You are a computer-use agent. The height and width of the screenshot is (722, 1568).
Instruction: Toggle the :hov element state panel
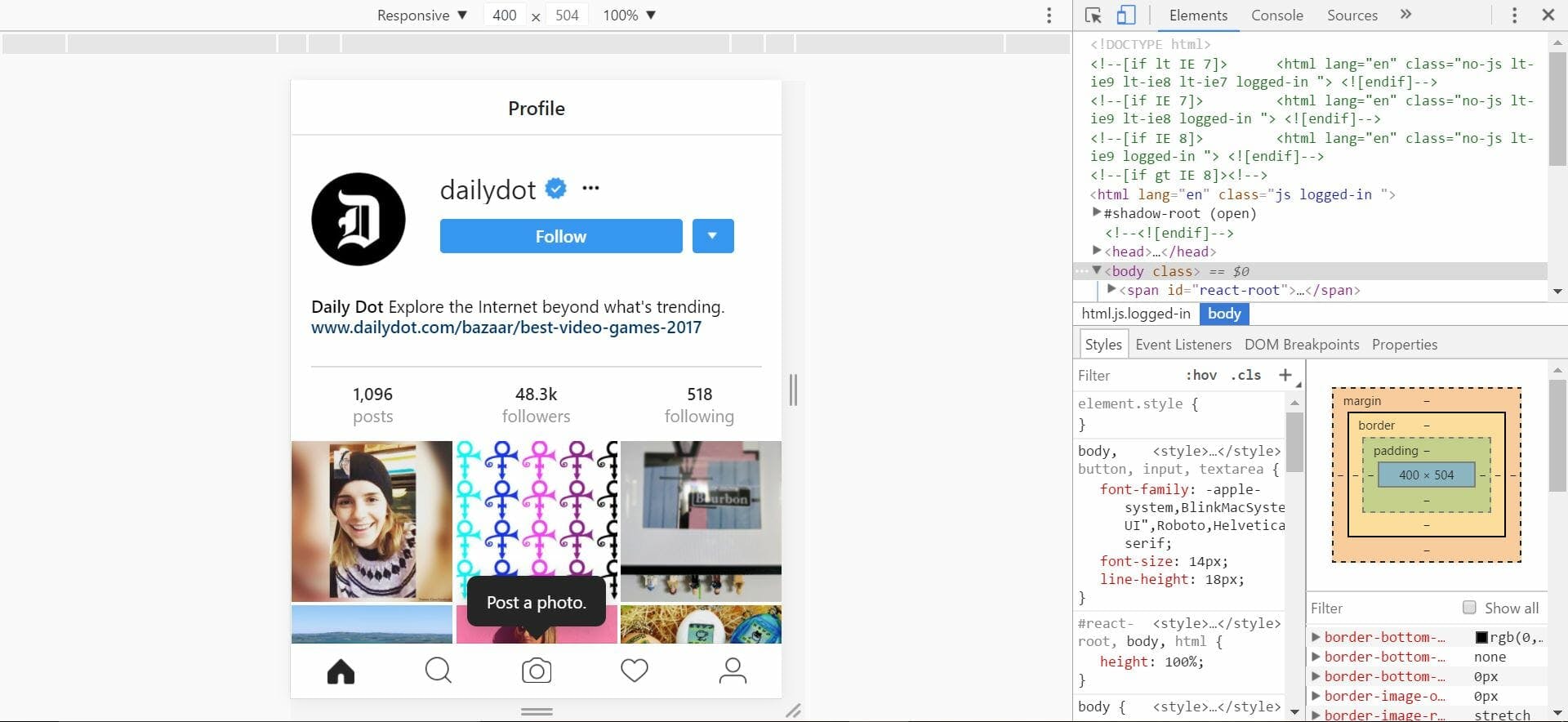1201,375
